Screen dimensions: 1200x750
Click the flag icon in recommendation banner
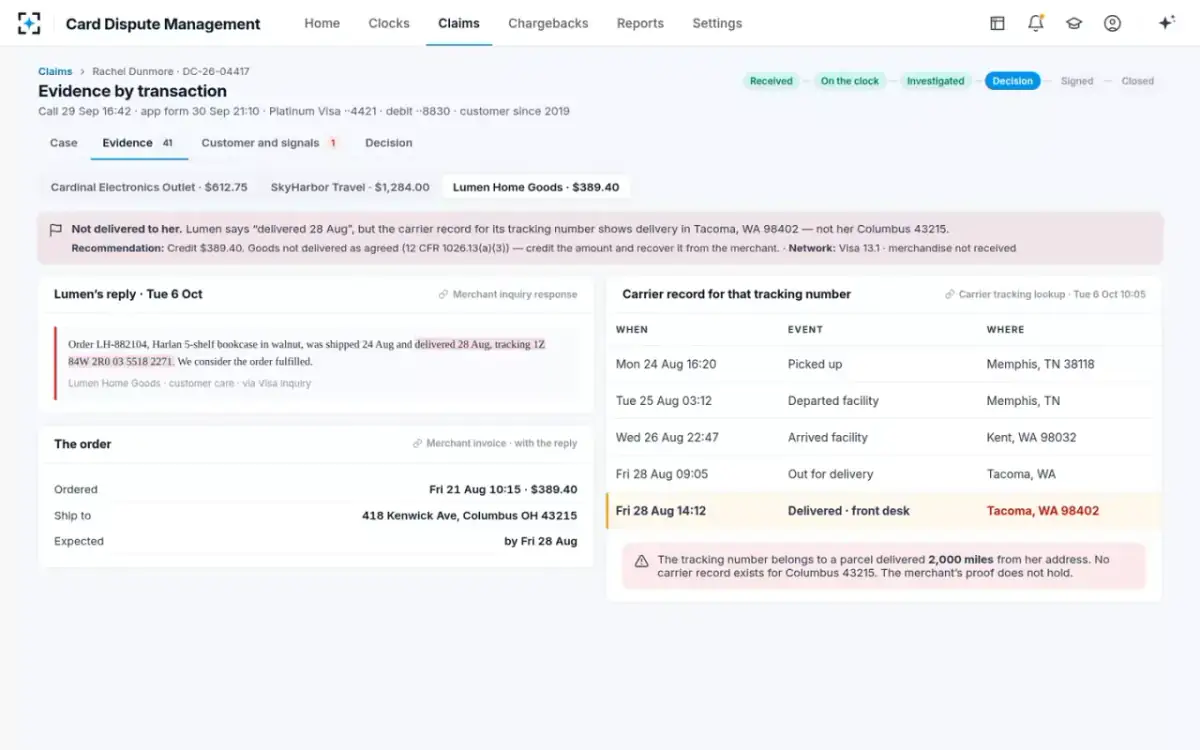(x=56, y=230)
